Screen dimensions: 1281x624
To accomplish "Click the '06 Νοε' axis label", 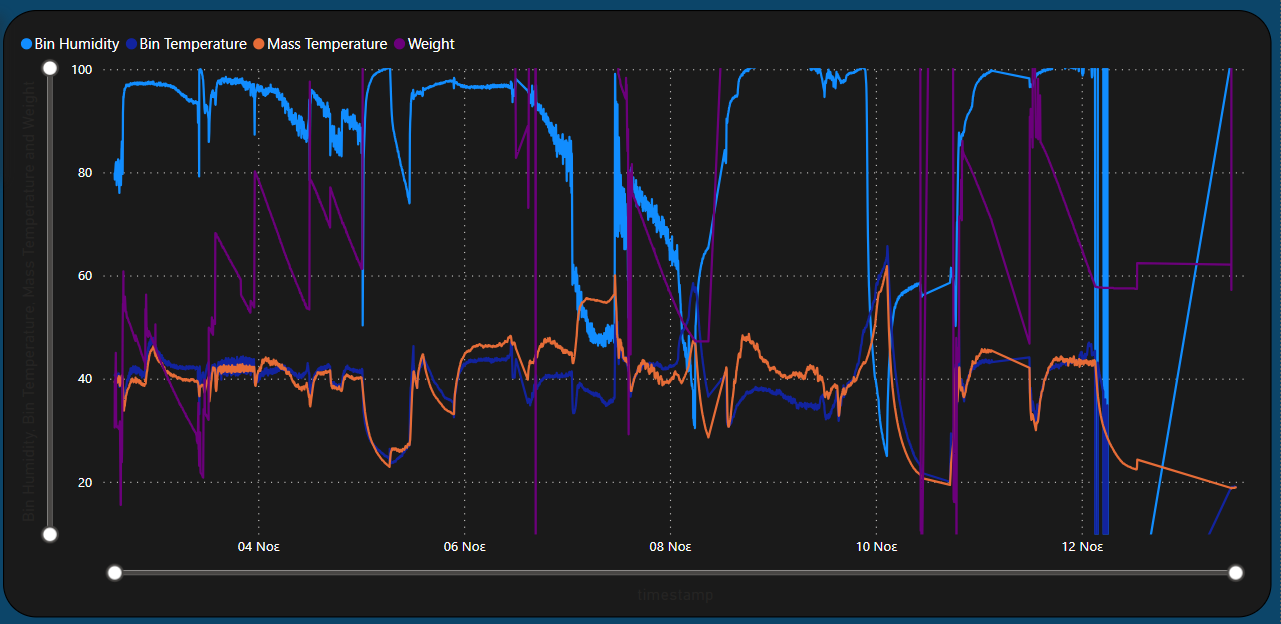I will (x=464, y=546).
